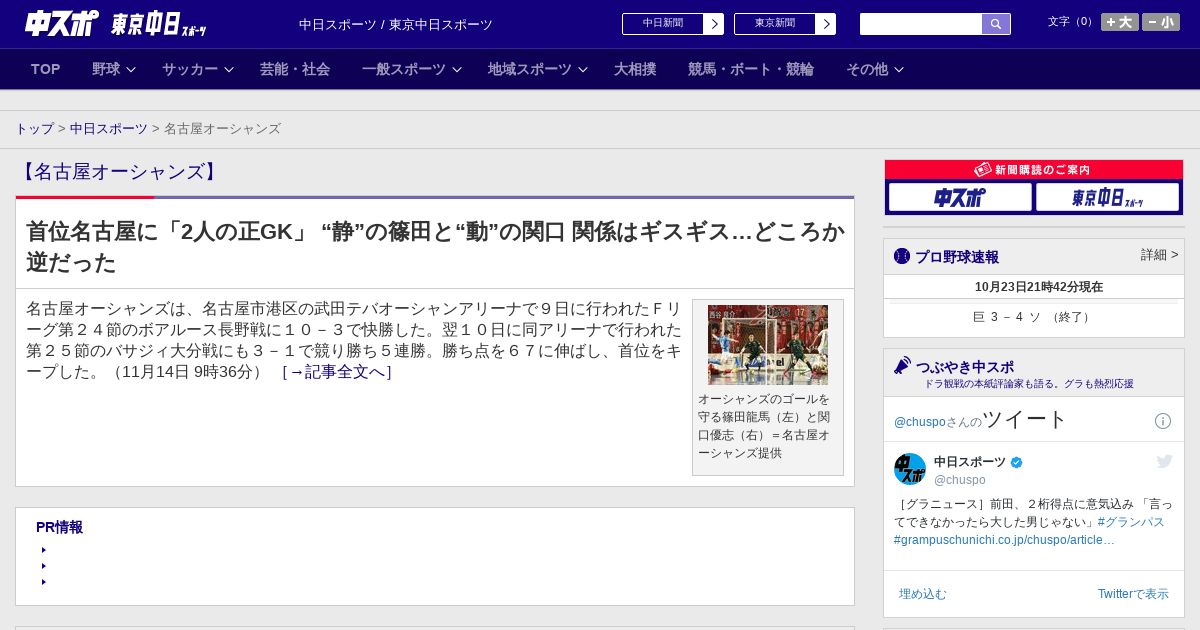Image resolution: width=1200 pixels, height=630 pixels.
Task: Click the 巨 3-4 ソ score row
Action: click(1034, 317)
